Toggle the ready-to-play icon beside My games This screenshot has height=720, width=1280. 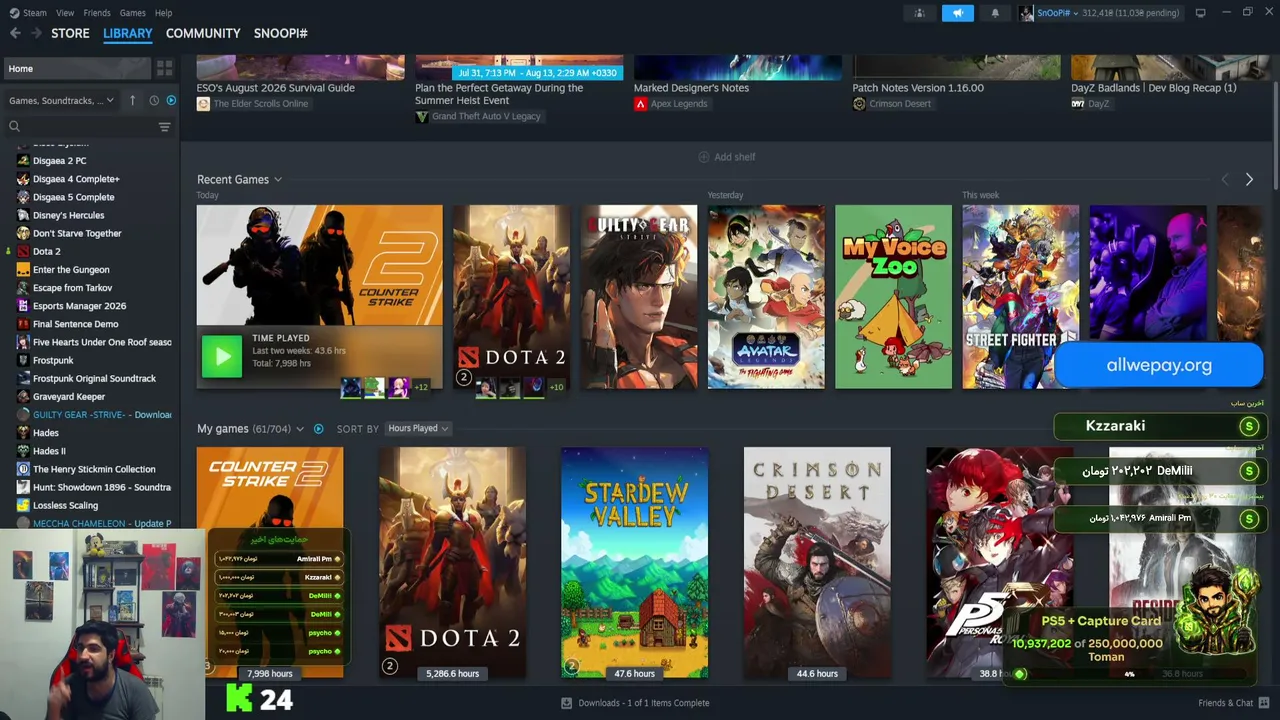click(x=318, y=429)
